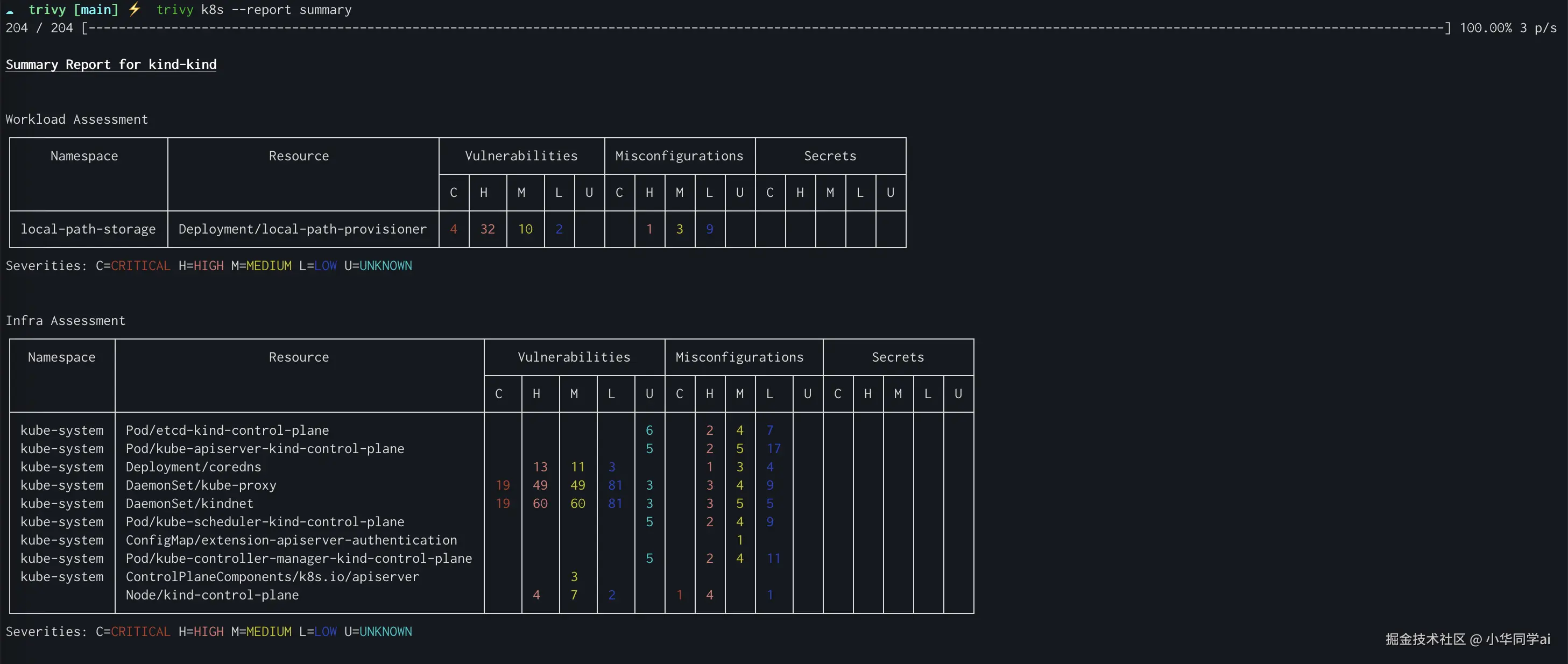Click Misconfigurations header in Infra table
The image size is (1568, 664).
pyautogui.click(x=739, y=357)
